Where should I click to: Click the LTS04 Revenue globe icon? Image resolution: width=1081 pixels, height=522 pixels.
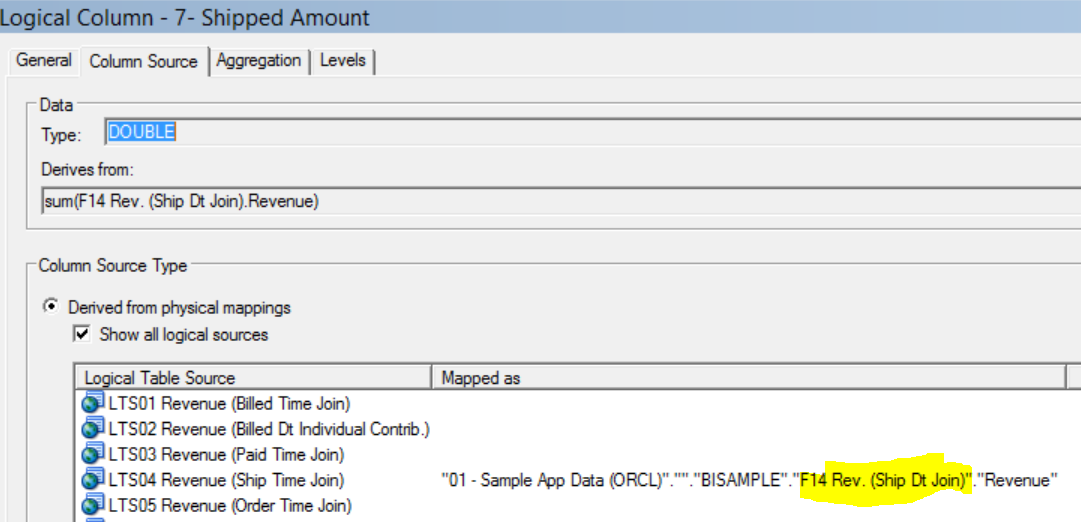pos(92,480)
